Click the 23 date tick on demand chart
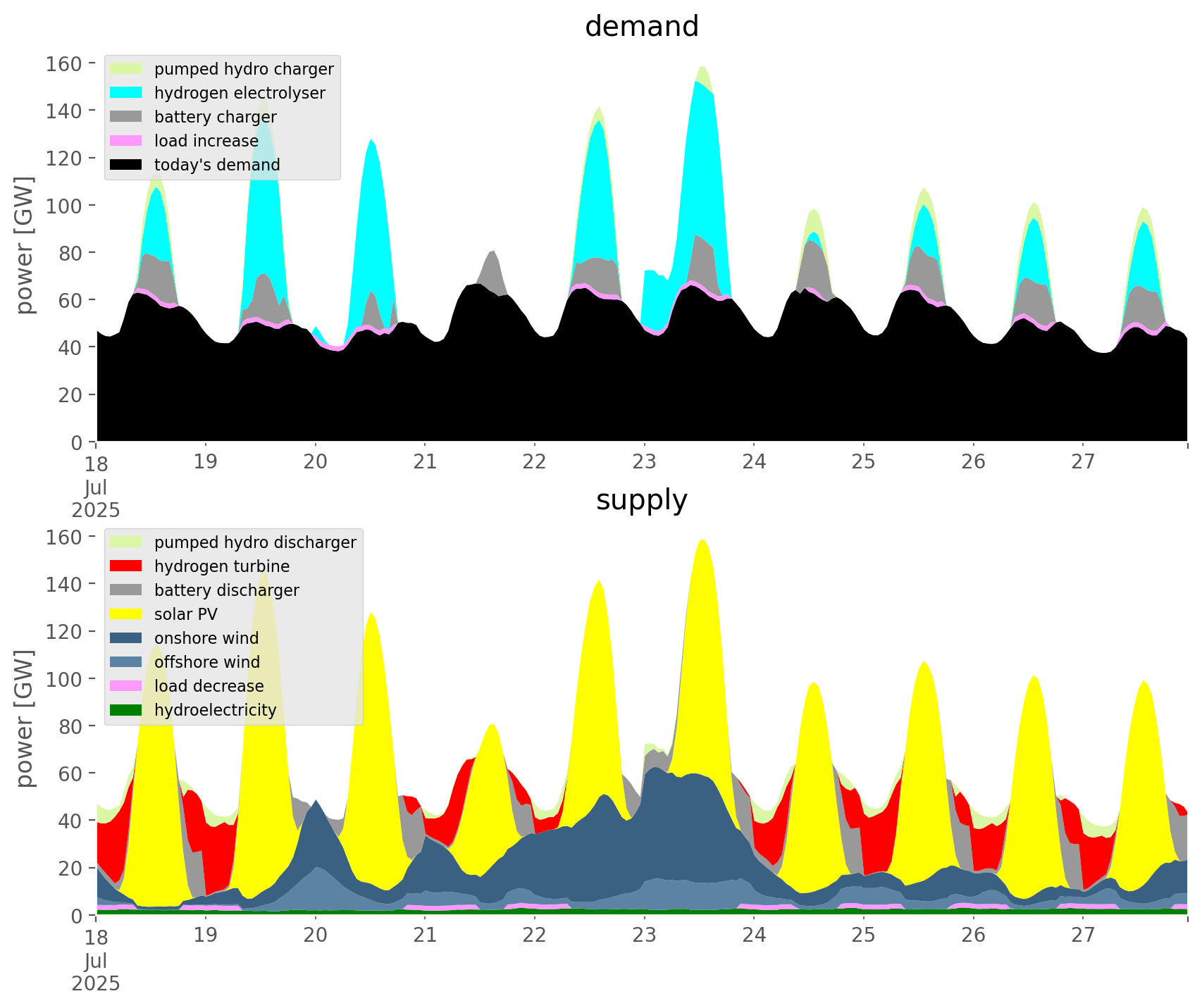Screen dimensions: 1202x1008 (x=644, y=462)
